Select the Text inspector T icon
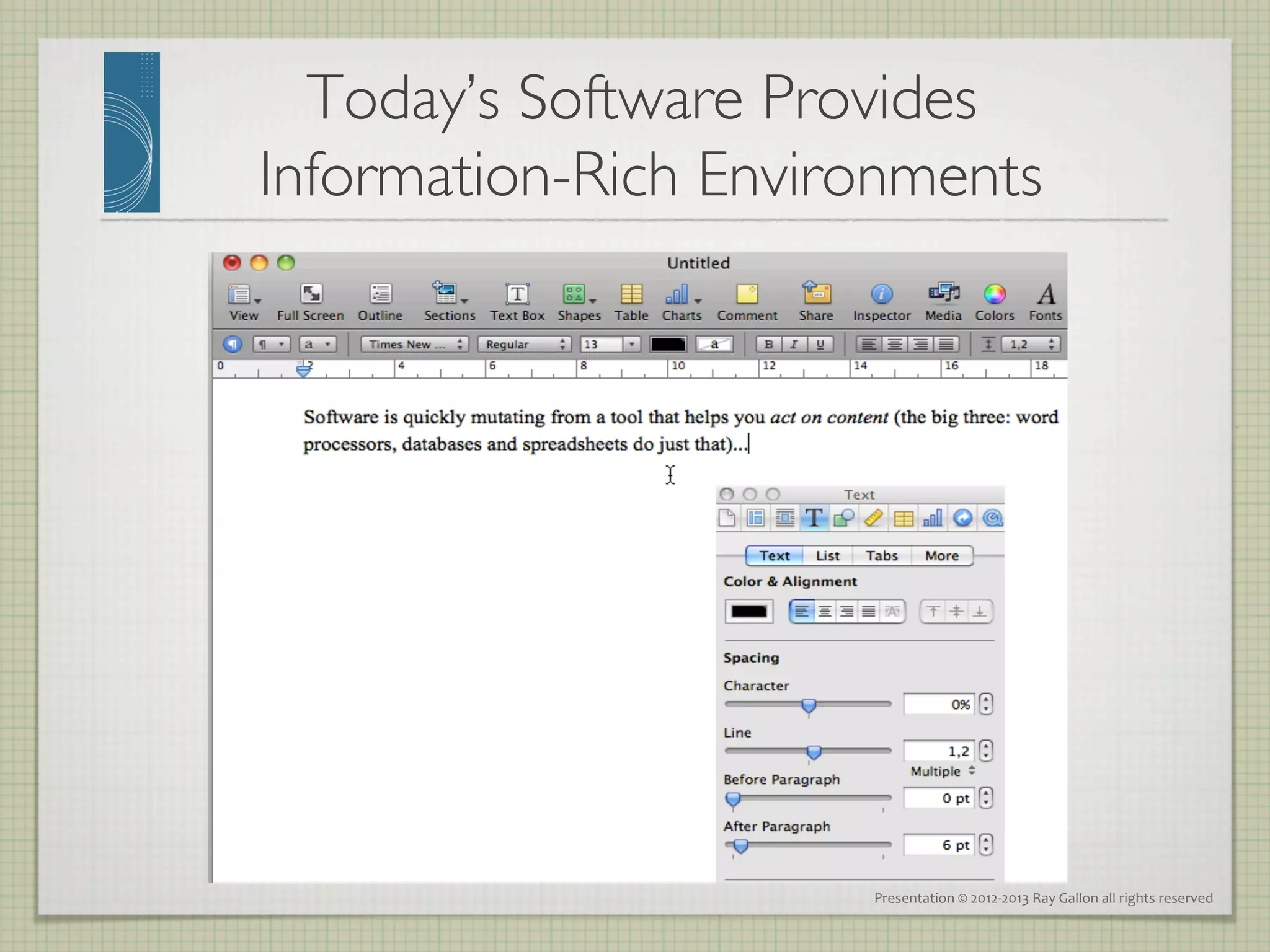The width and height of the screenshot is (1270, 952). tap(814, 518)
